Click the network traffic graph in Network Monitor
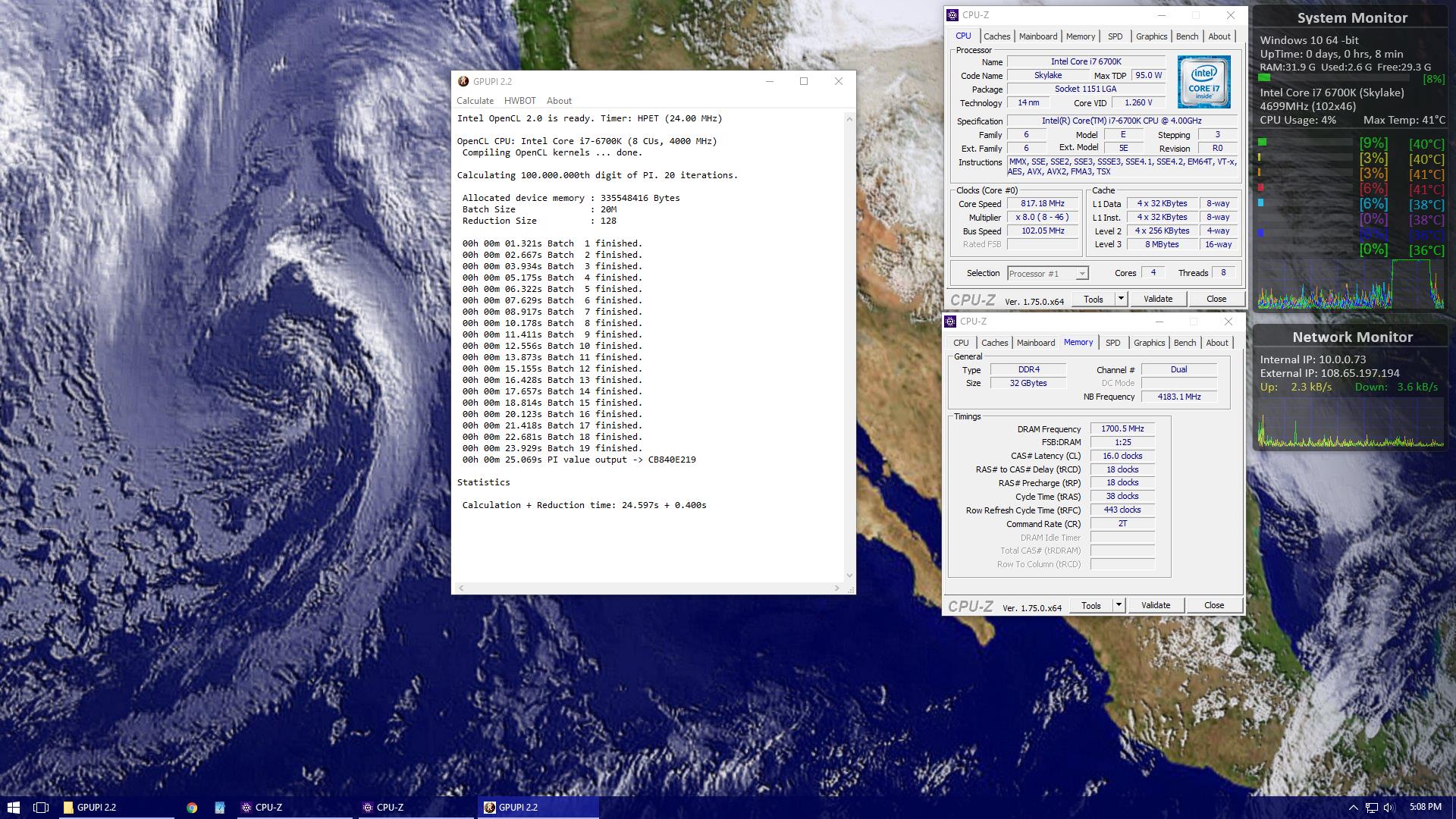The width and height of the screenshot is (1456, 819). coord(1351,422)
